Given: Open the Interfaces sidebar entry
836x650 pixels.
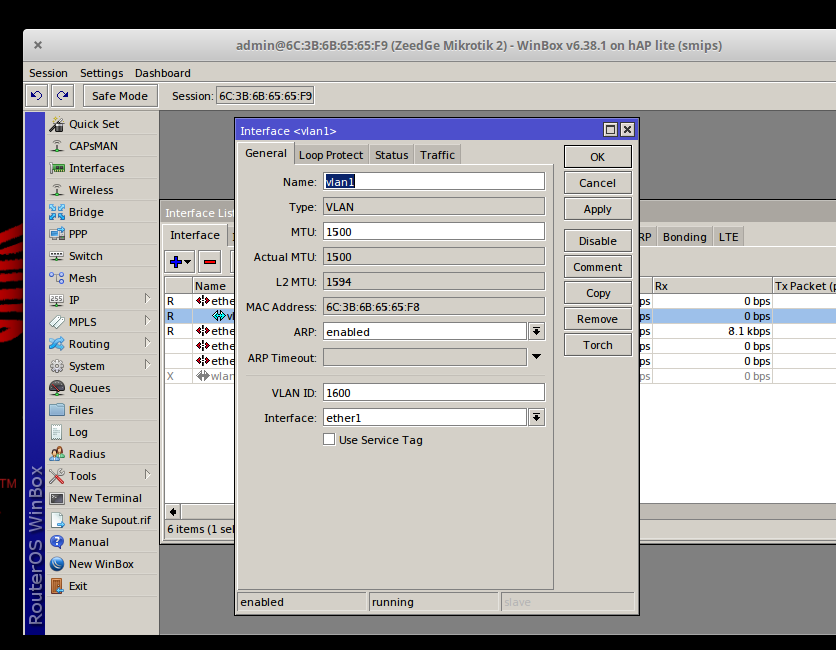Looking at the screenshot, I should [102, 168].
